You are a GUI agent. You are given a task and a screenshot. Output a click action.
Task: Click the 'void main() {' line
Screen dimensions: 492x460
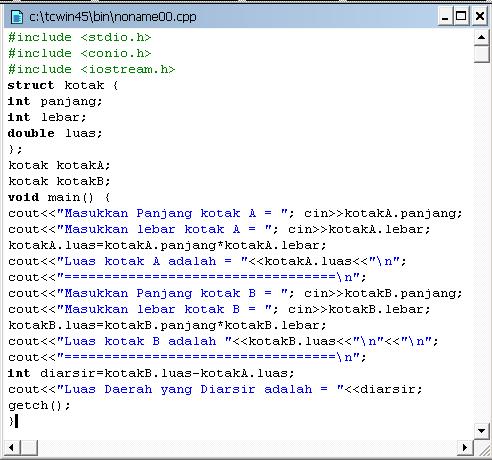coord(59,197)
